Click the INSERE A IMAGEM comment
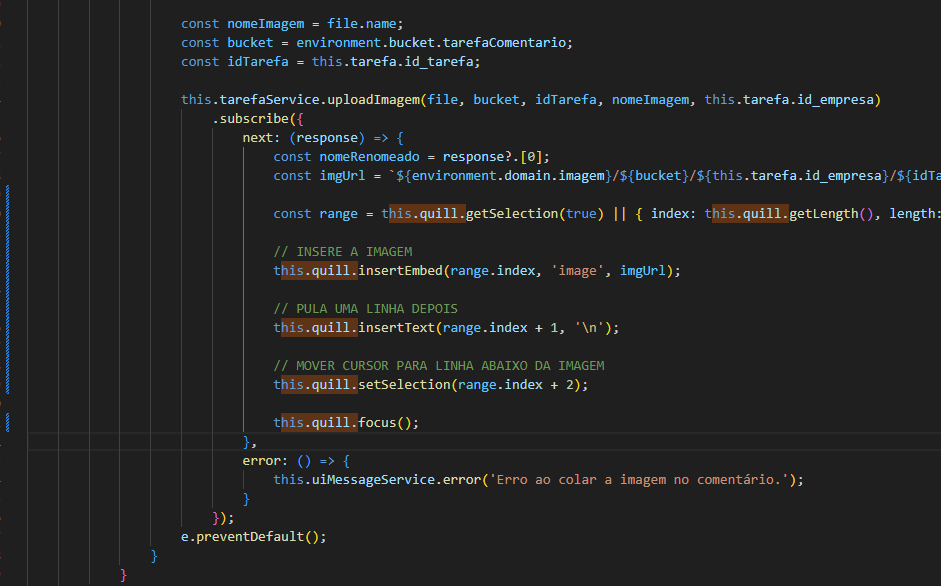 click(x=342, y=251)
